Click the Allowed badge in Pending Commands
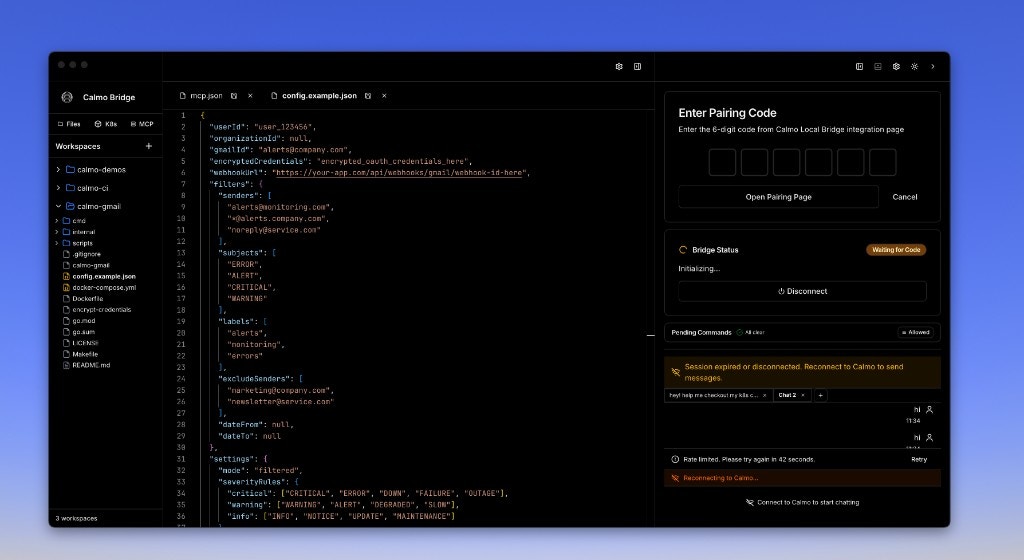Image resolution: width=1024 pixels, height=560 pixels. coord(916,332)
